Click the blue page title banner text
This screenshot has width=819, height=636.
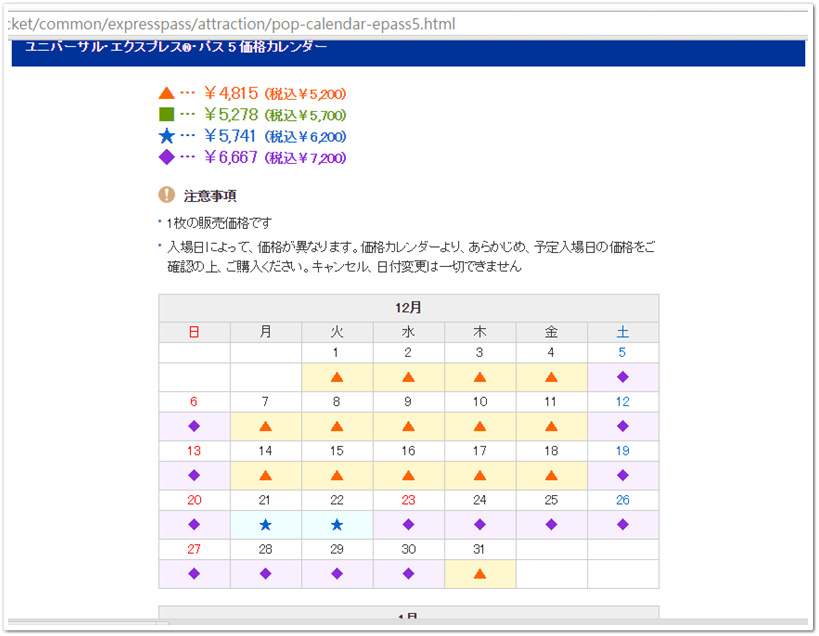coord(176,47)
